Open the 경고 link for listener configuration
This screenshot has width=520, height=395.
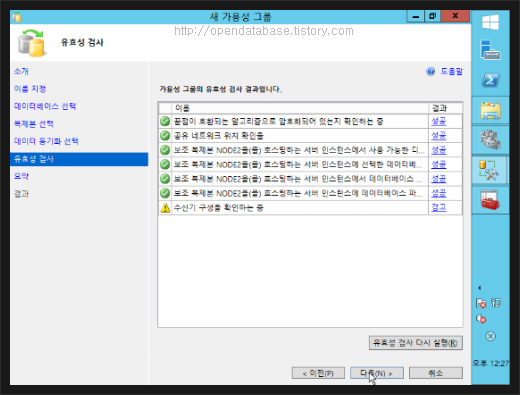pos(438,207)
